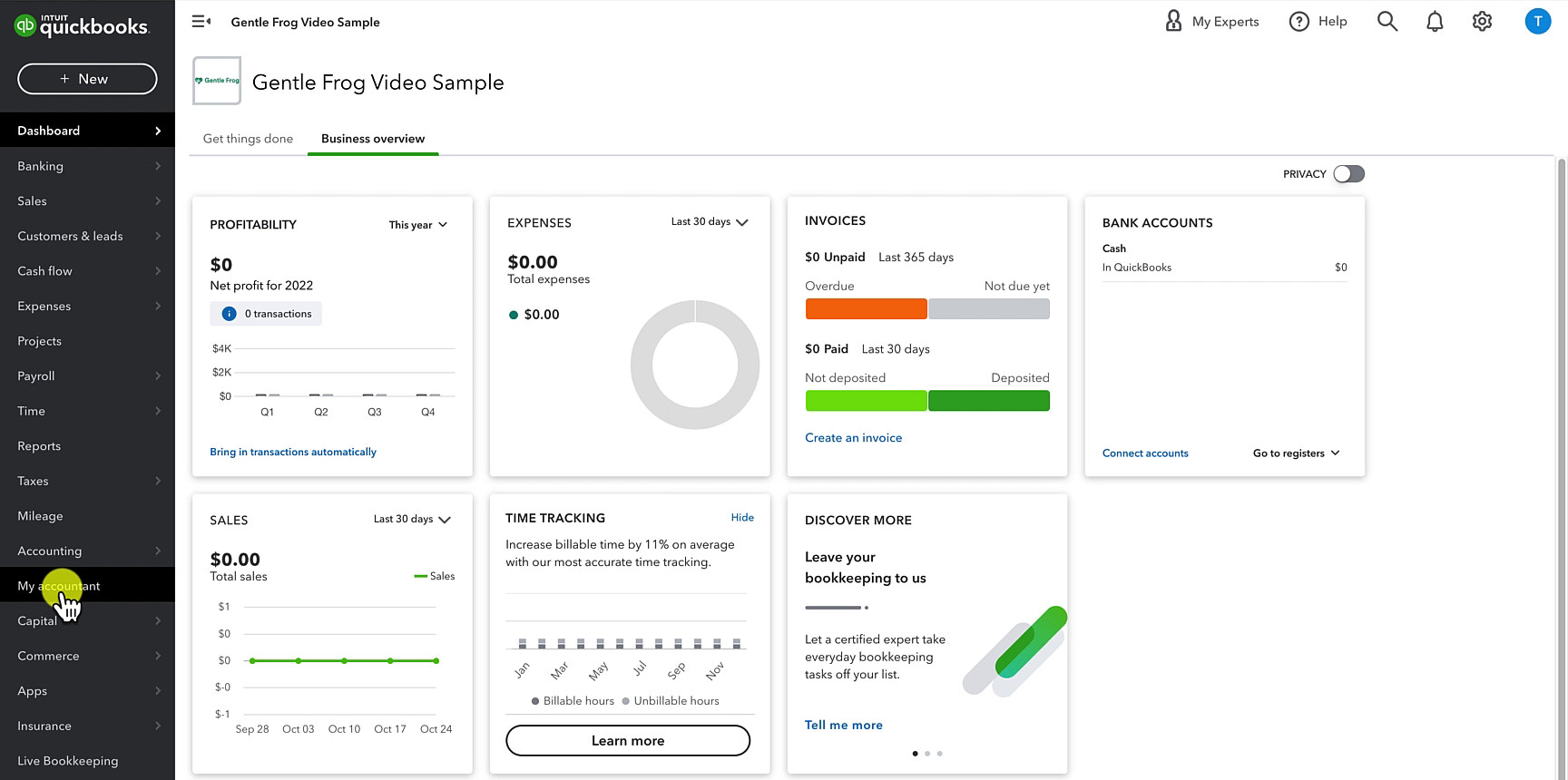Open the My Experts person icon
Screen dimensions: 1568x780
coord(1173,22)
